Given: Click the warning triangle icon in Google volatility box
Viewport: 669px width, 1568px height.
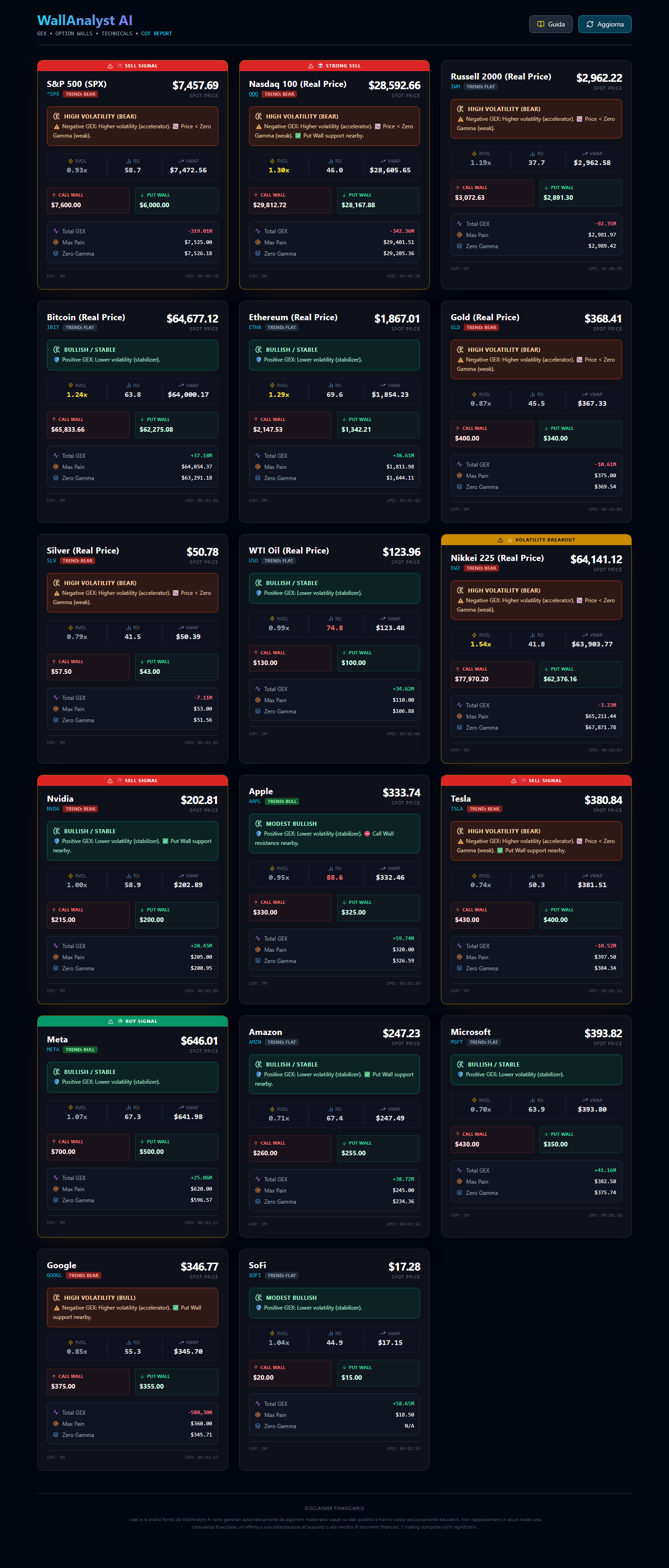Looking at the screenshot, I should pos(57,1307).
